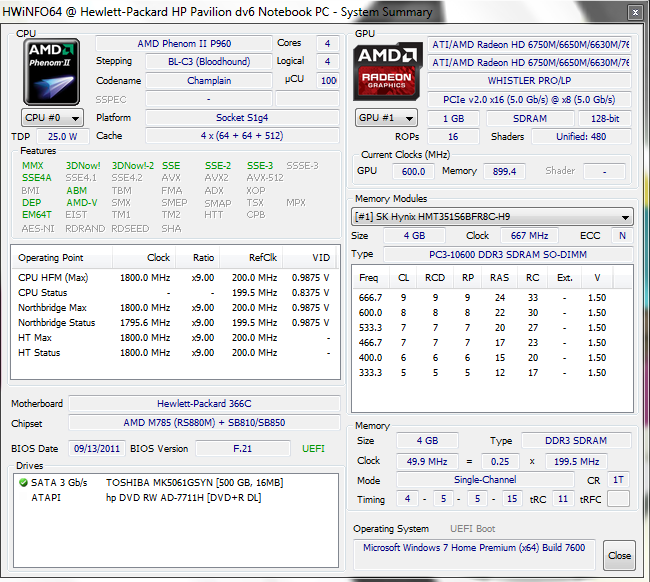
Task: Click the BIOS version F.21 field
Action: pos(243,449)
